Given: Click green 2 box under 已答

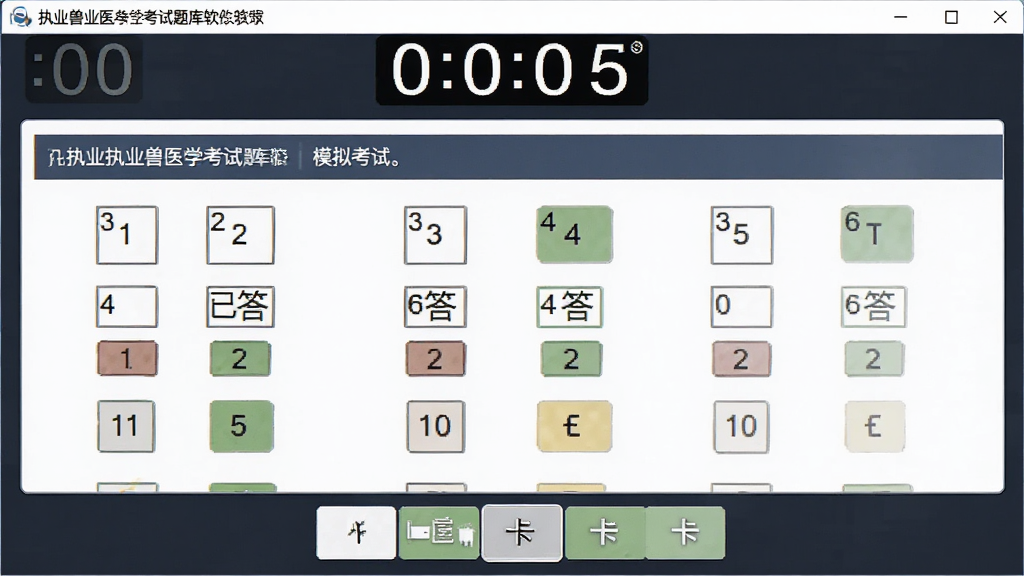Looking at the screenshot, I should 240,359.
